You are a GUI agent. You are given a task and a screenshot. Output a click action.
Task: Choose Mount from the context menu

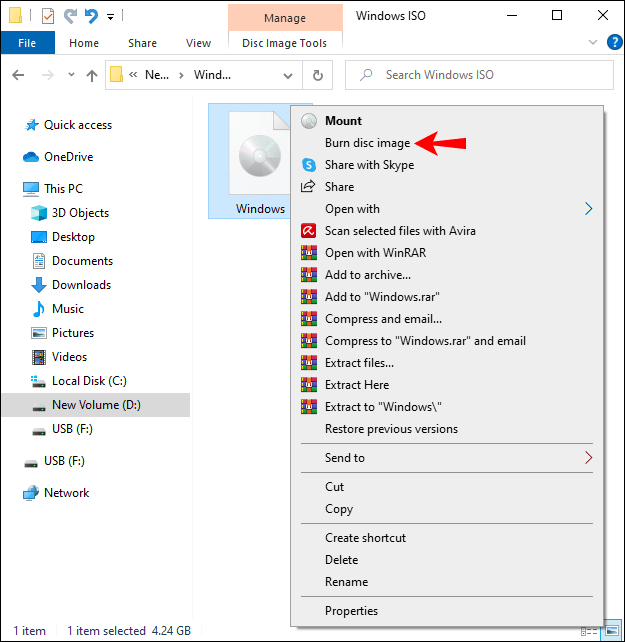tap(447, 121)
